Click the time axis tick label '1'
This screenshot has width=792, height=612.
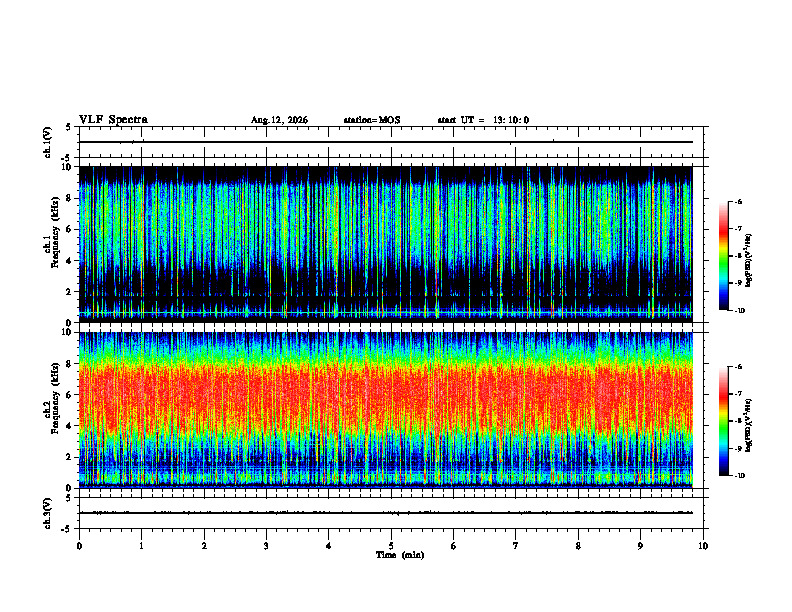(x=141, y=546)
